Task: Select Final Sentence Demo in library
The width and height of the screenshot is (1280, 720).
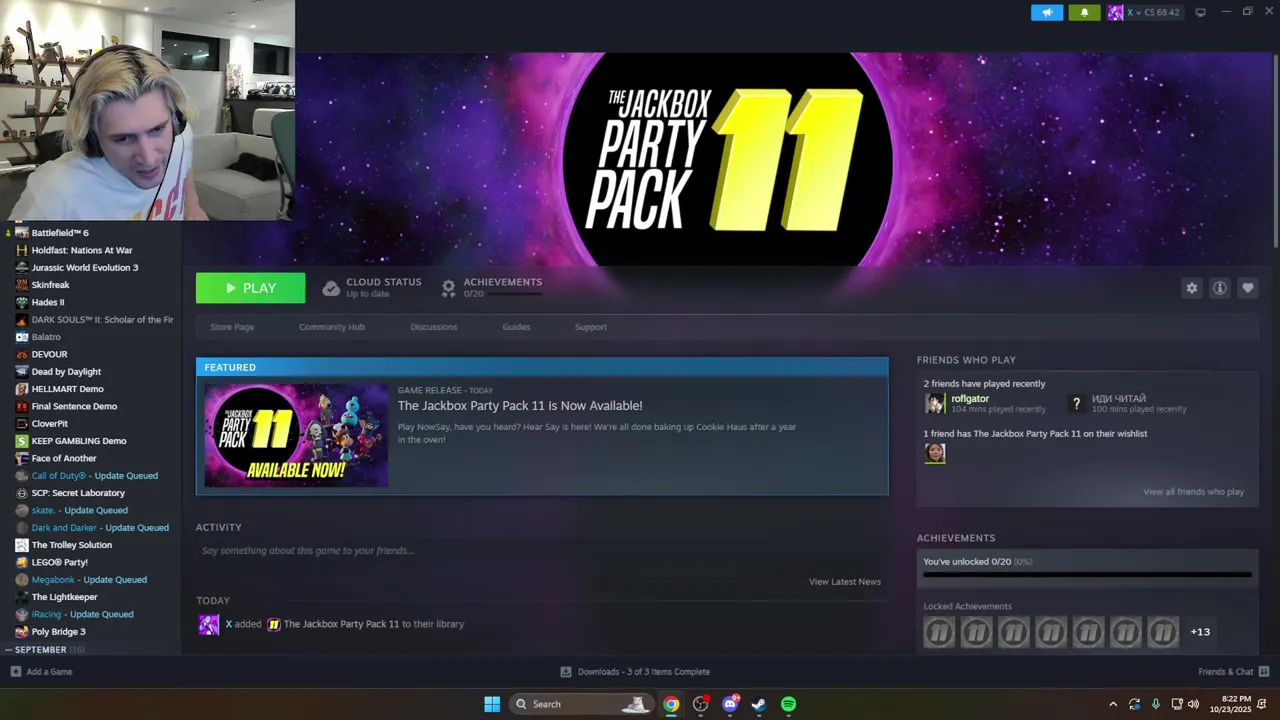Action: pos(74,406)
